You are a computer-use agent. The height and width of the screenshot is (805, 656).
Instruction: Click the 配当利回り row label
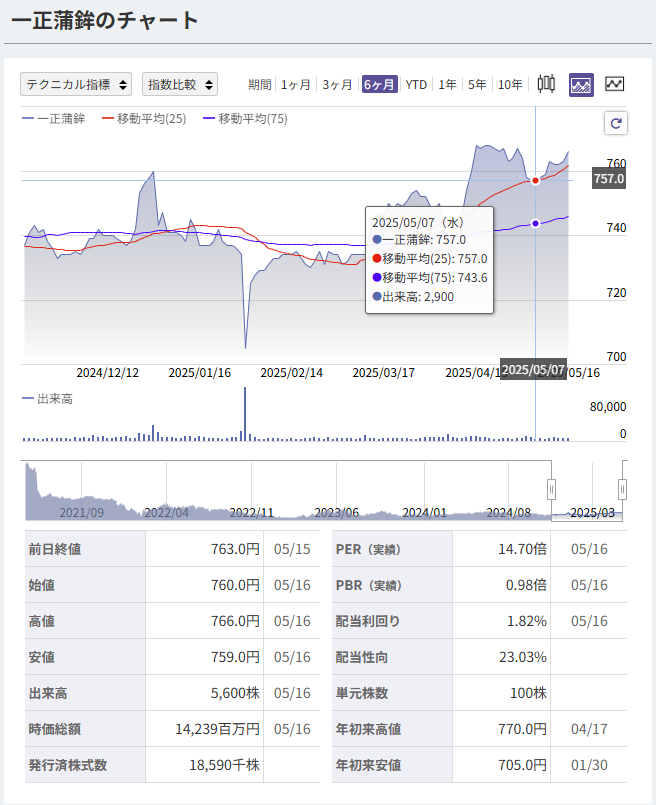coord(368,621)
